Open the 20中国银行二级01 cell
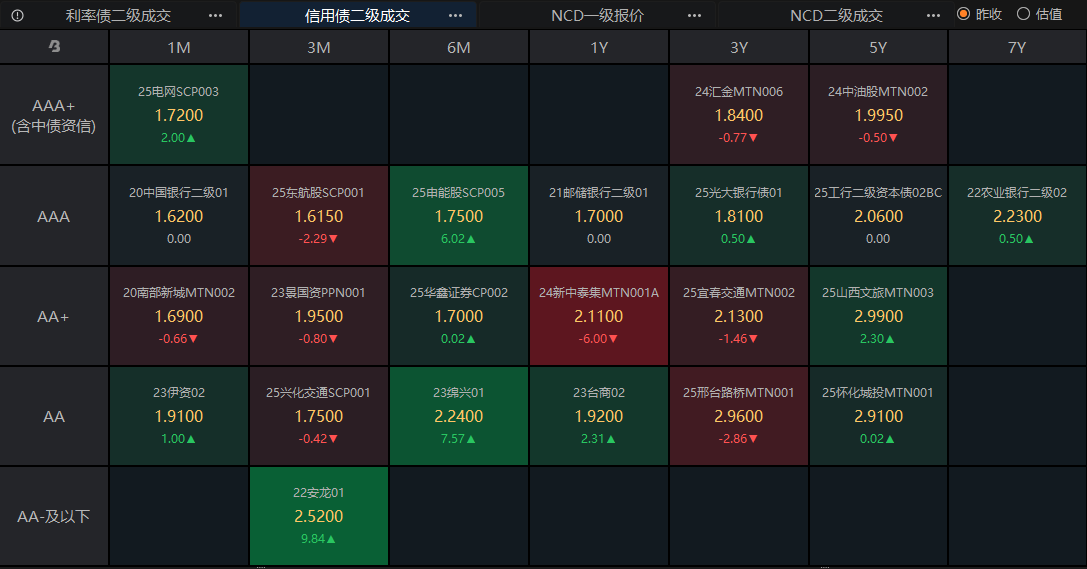Screen dimensions: 1087x569 click(x=179, y=216)
